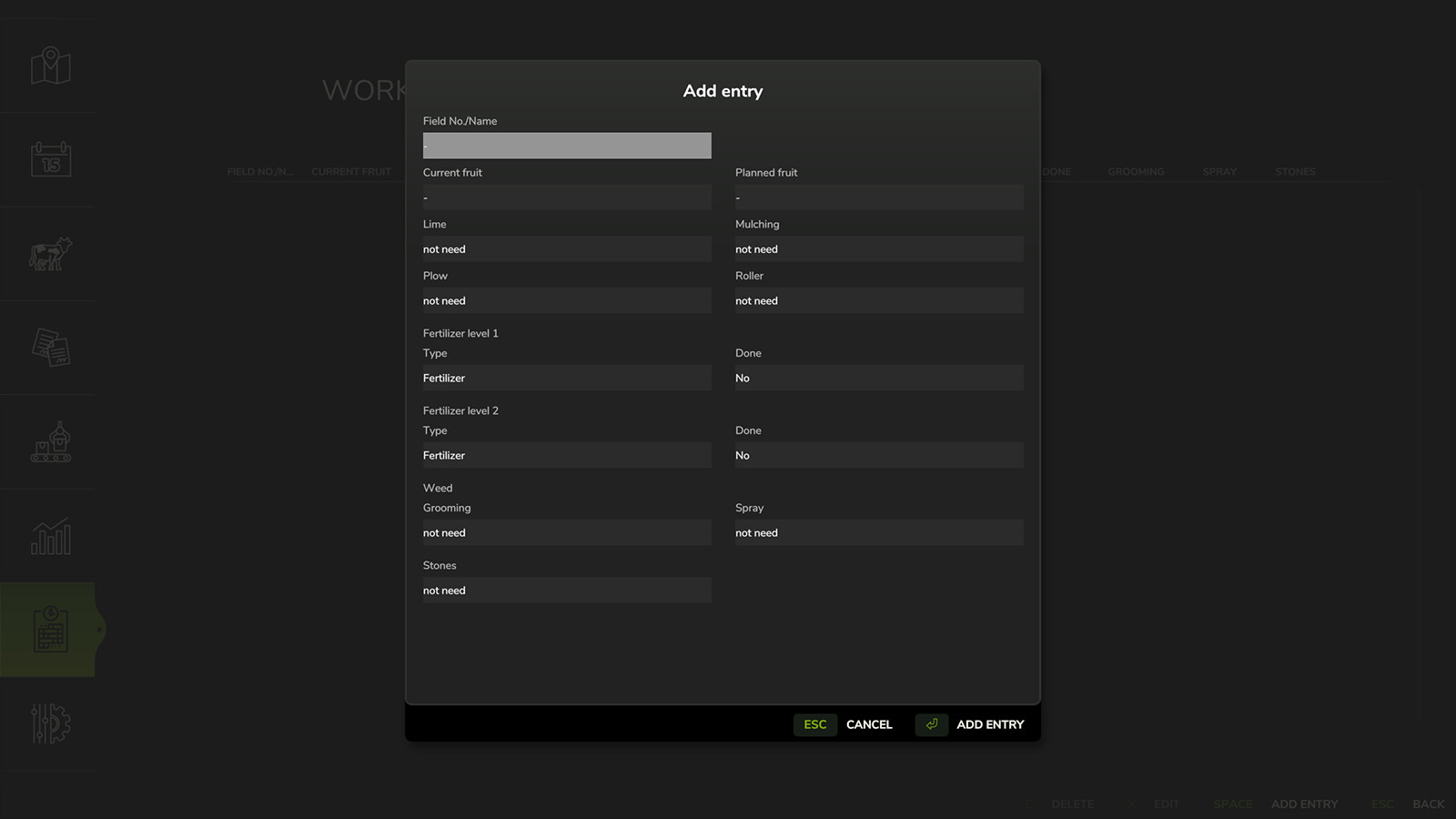Toggle the Stones setting
The height and width of the screenshot is (819, 1456).
coord(566,590)
